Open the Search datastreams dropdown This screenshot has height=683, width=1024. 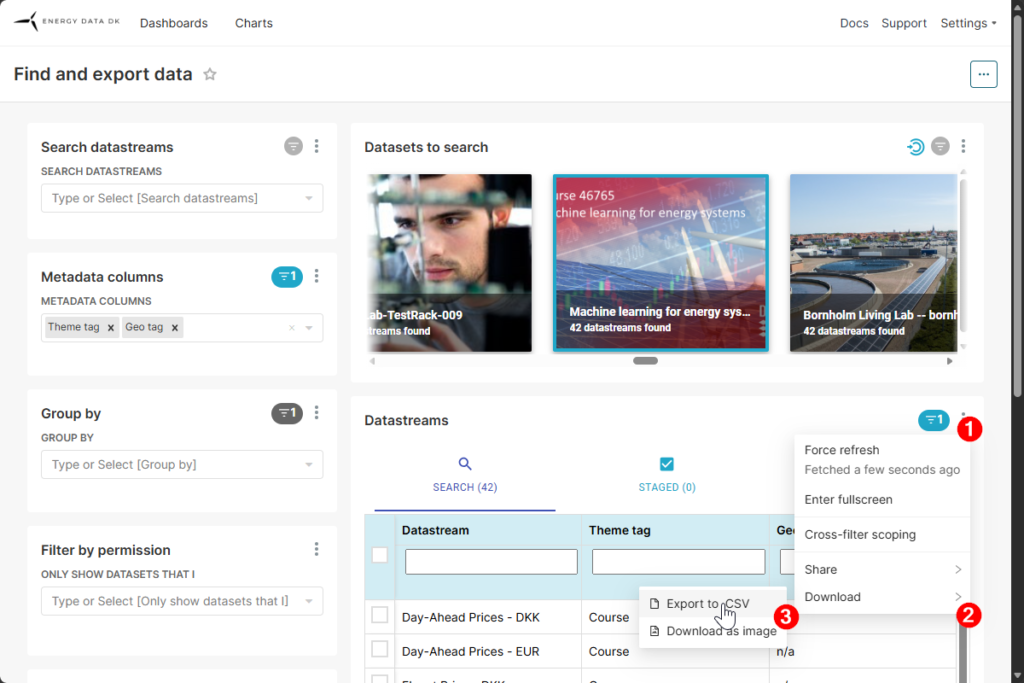(182, 199)
